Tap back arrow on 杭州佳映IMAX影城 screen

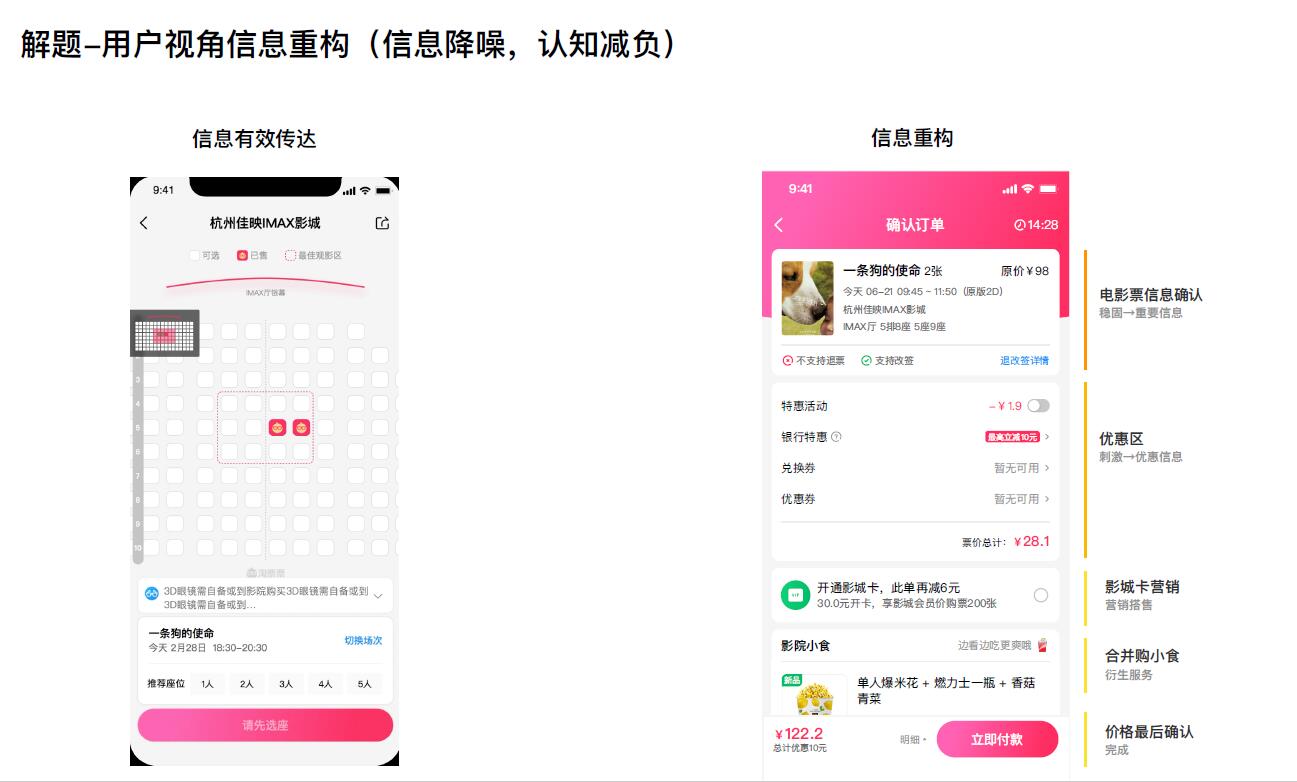click(143, 223)
